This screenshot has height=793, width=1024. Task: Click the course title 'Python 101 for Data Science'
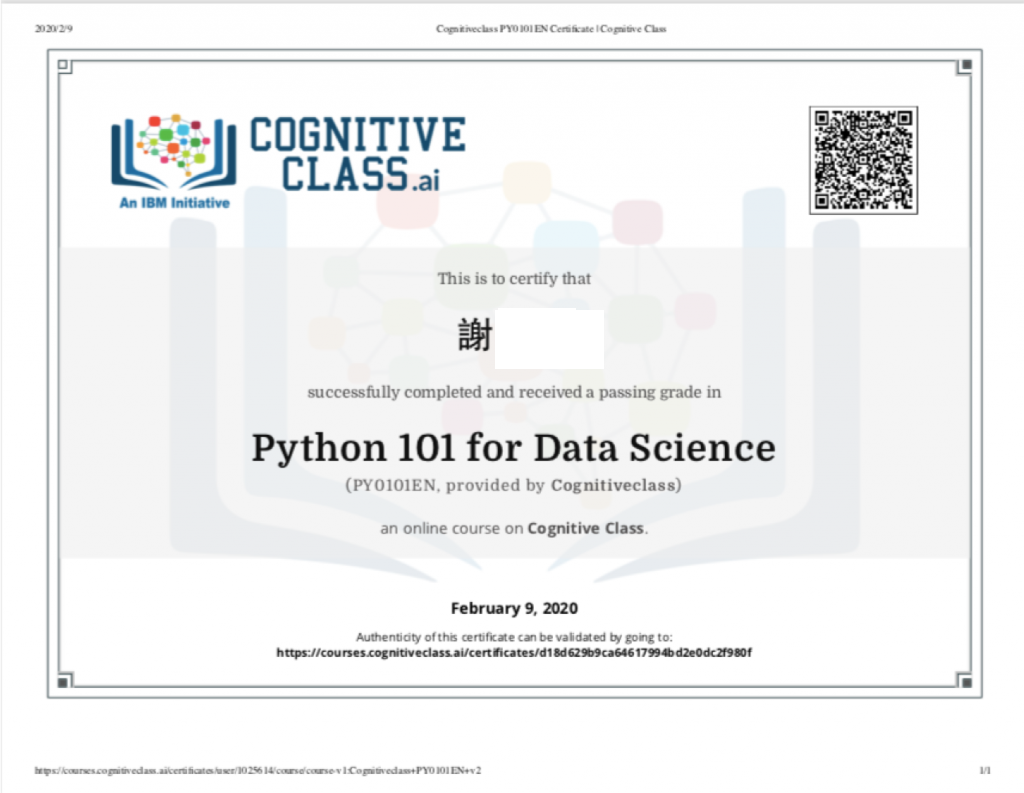(514, 448)
